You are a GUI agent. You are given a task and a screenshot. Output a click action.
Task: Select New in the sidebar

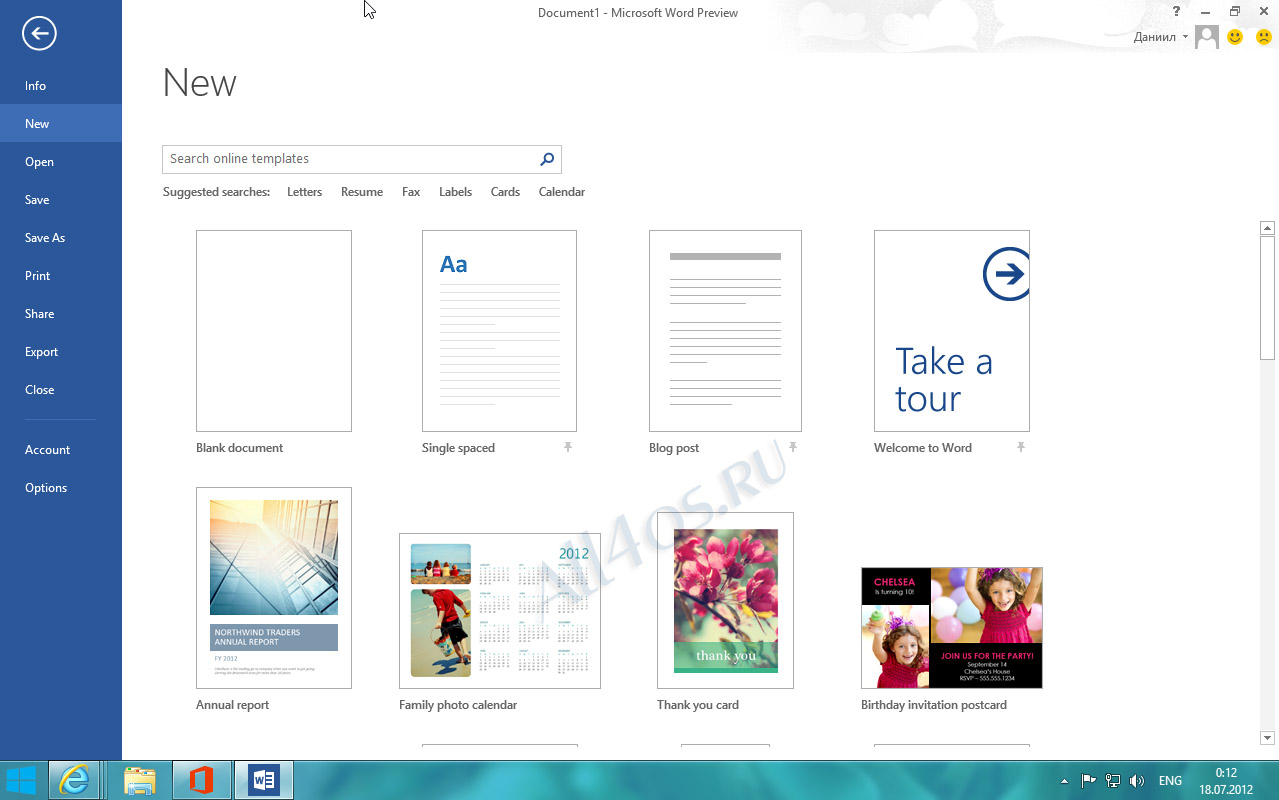click(x=61, y=124)
